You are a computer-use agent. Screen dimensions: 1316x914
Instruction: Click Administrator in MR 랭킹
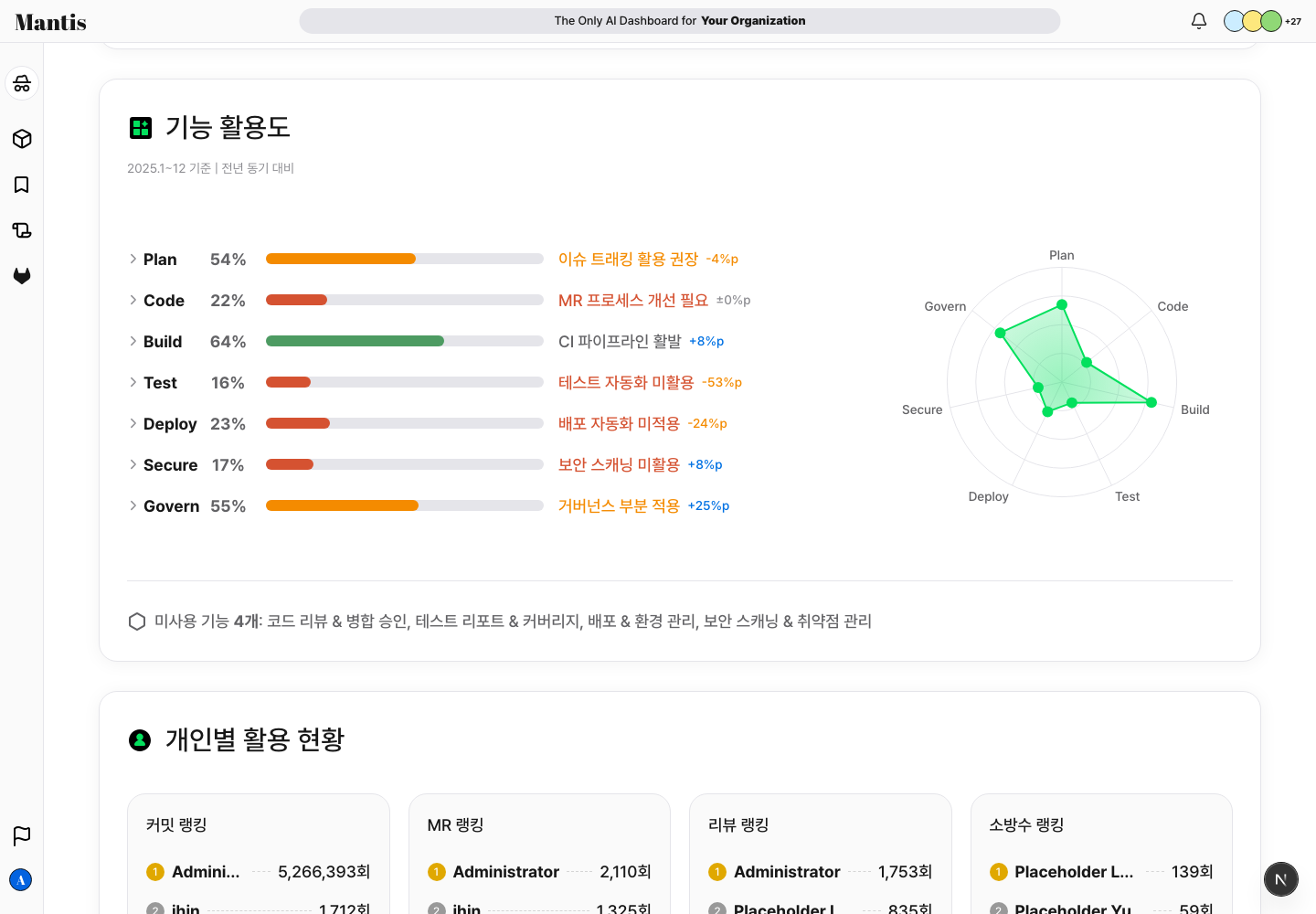(506, 872)
